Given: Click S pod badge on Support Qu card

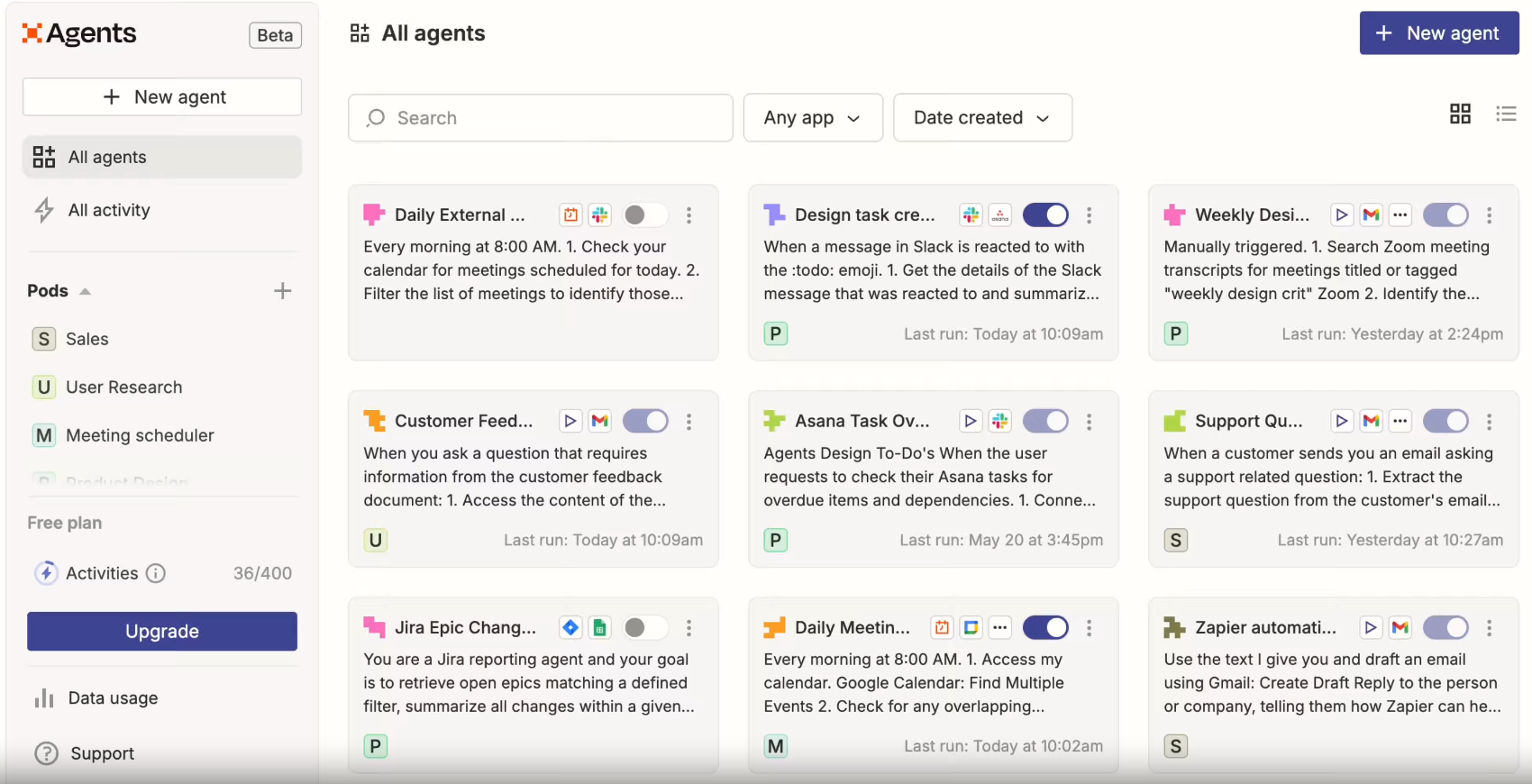Looking at the screenshot, I should [x=1176, y=540].
